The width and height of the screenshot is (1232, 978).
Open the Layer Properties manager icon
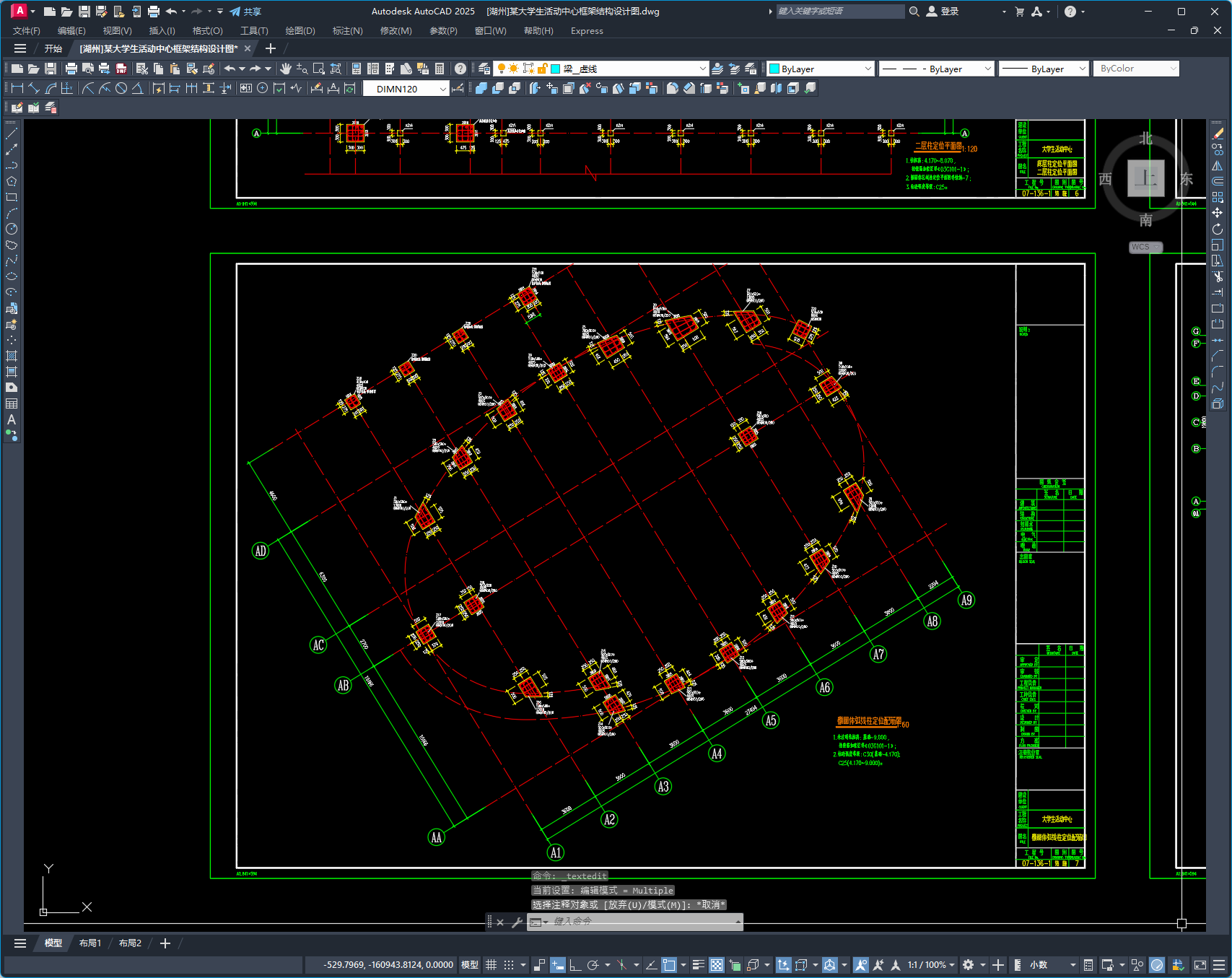pyautogui.click(x=484, y=69)
